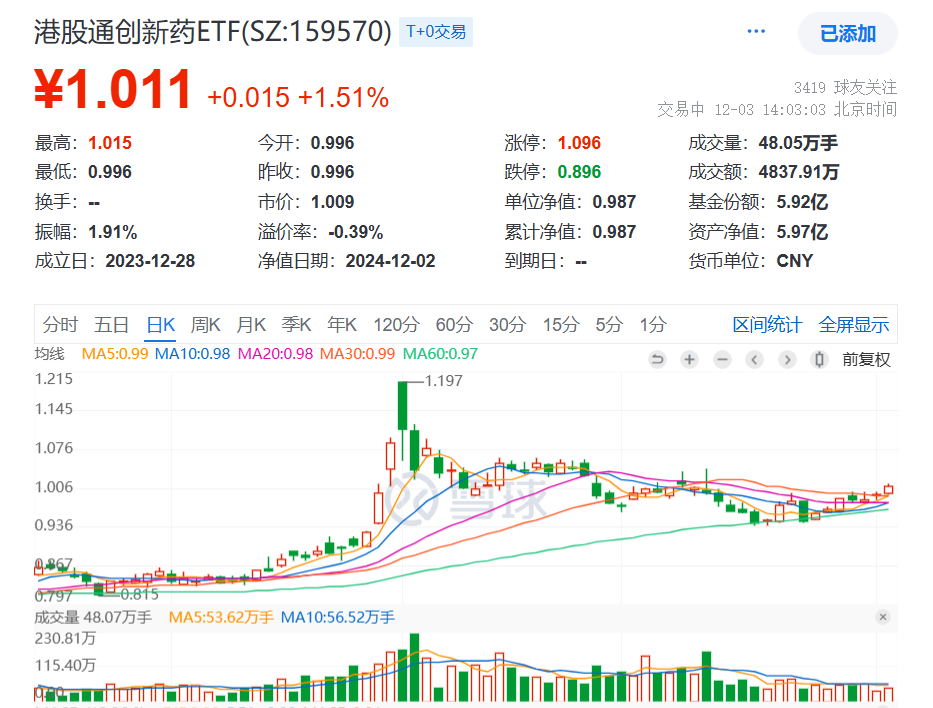The width and height of the screenshot is (933, 708).
Task: Open the 前复权 adjustment dropdown
Action: click(x=866, y=360)
